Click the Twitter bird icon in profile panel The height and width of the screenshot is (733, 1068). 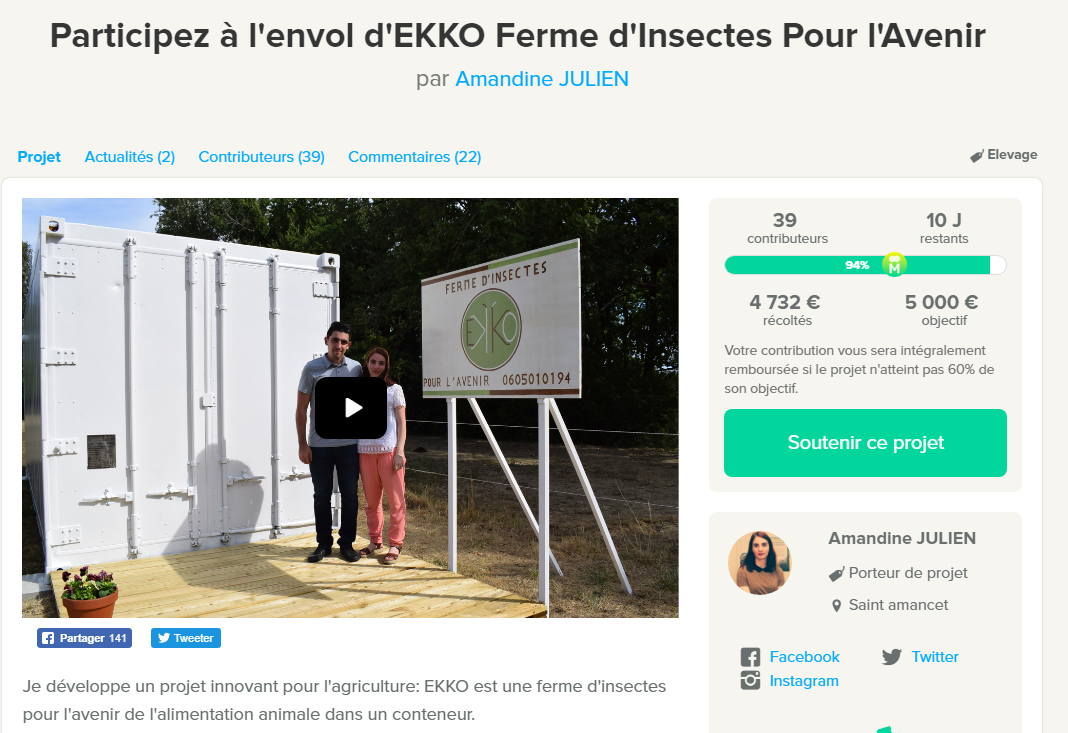click(892, 657)
